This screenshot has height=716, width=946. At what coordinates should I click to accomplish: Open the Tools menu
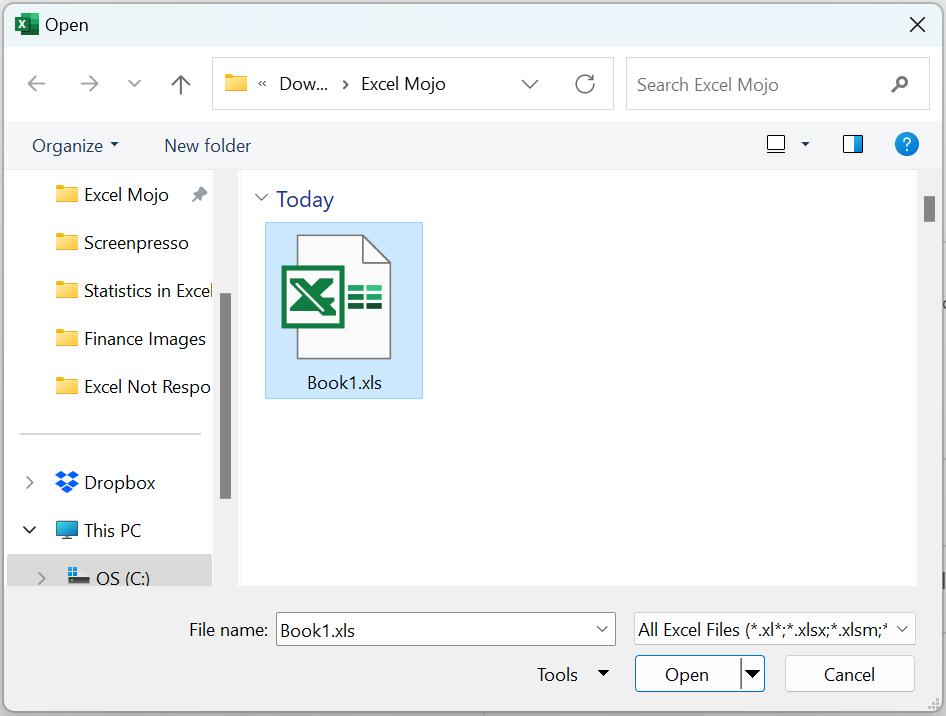[x=573, y=674]
